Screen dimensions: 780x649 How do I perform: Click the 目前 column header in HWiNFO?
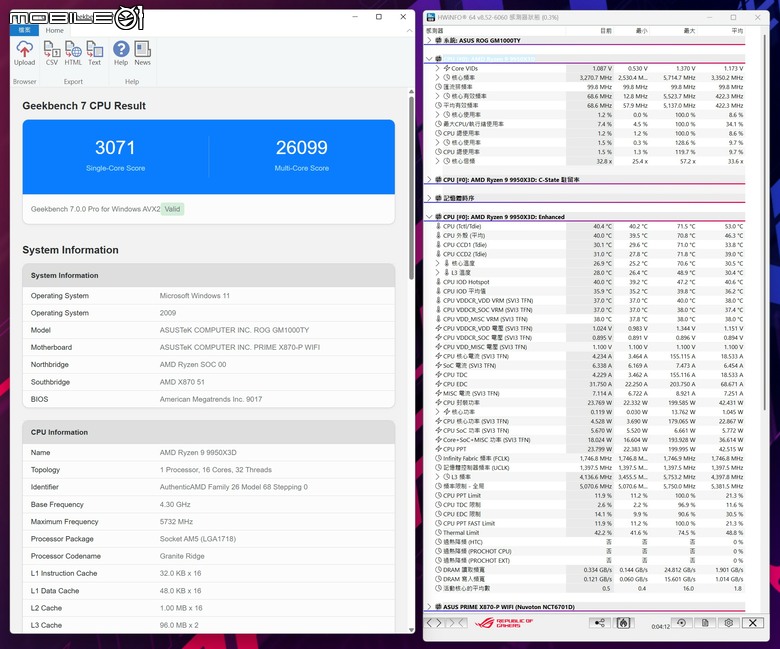605,31
